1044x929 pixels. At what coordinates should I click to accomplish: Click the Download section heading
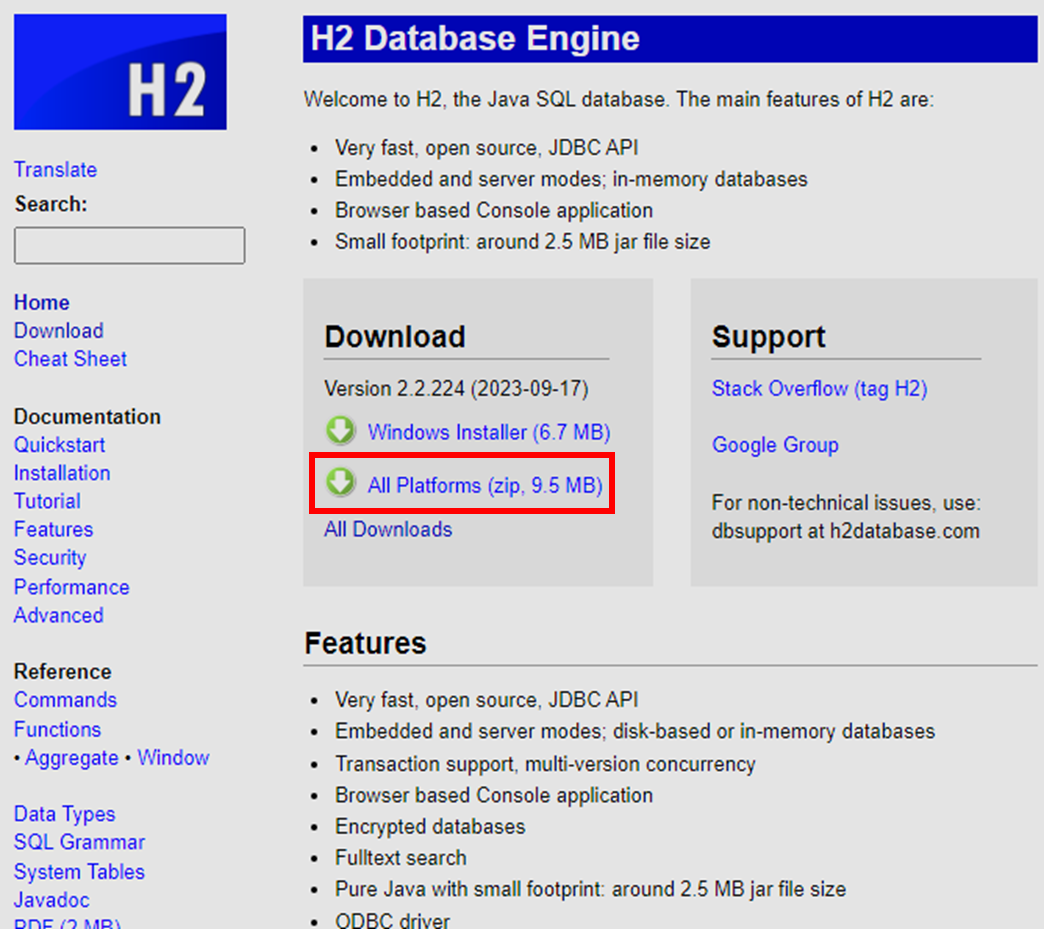[395, 336]
